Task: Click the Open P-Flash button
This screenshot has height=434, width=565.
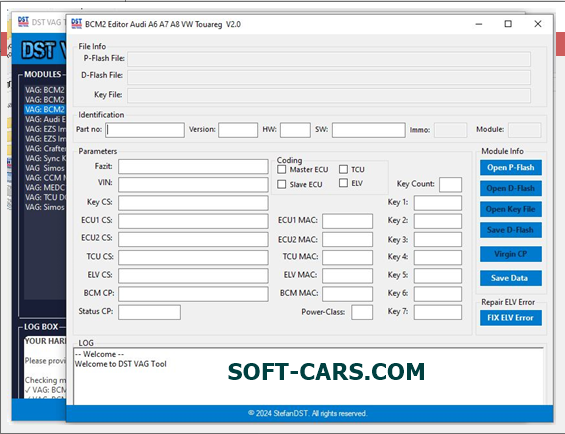Action: coord(511,168)
